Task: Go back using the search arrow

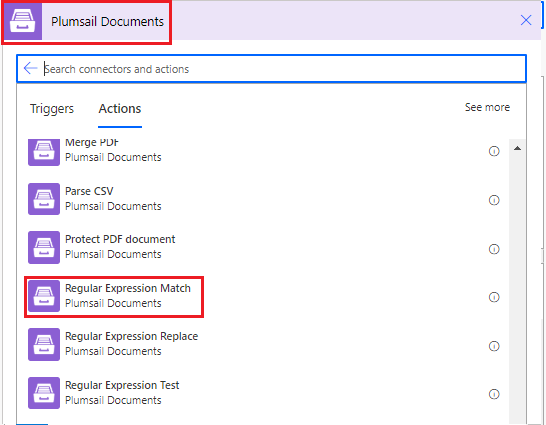Action: click(x=30, y=68)
